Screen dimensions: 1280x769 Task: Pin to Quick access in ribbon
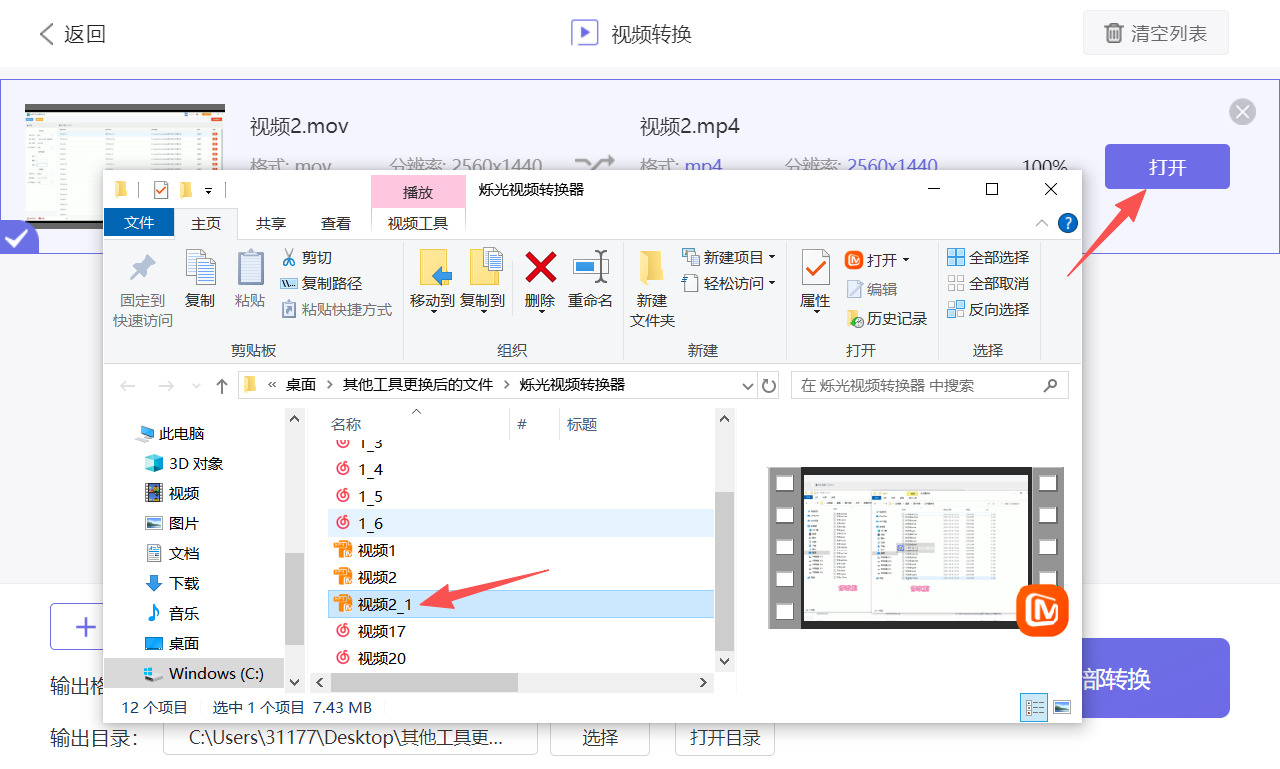pyautogui.click(x=143, y=290)
